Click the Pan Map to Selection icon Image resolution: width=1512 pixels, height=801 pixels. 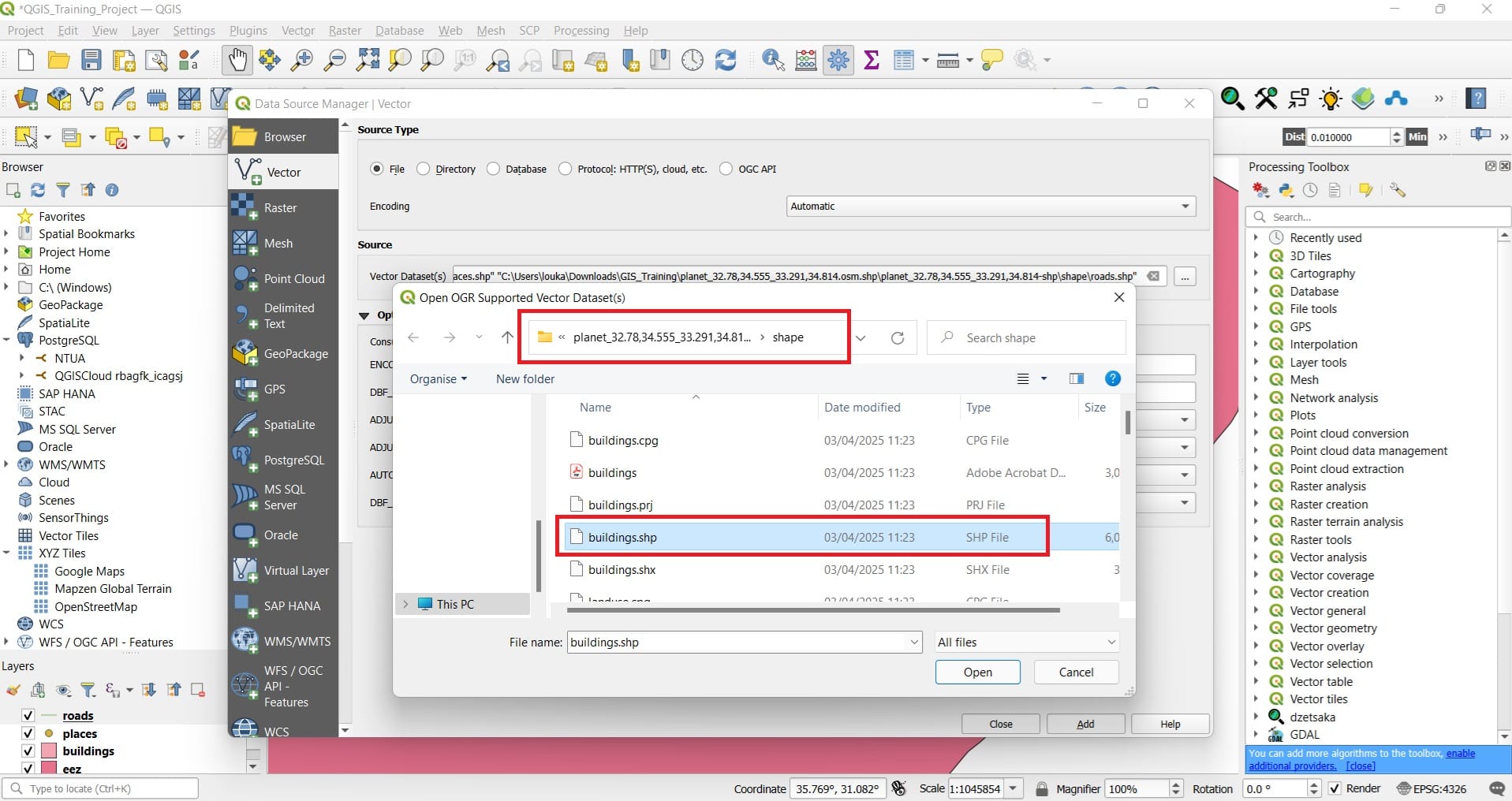click(x=269, y=60)
